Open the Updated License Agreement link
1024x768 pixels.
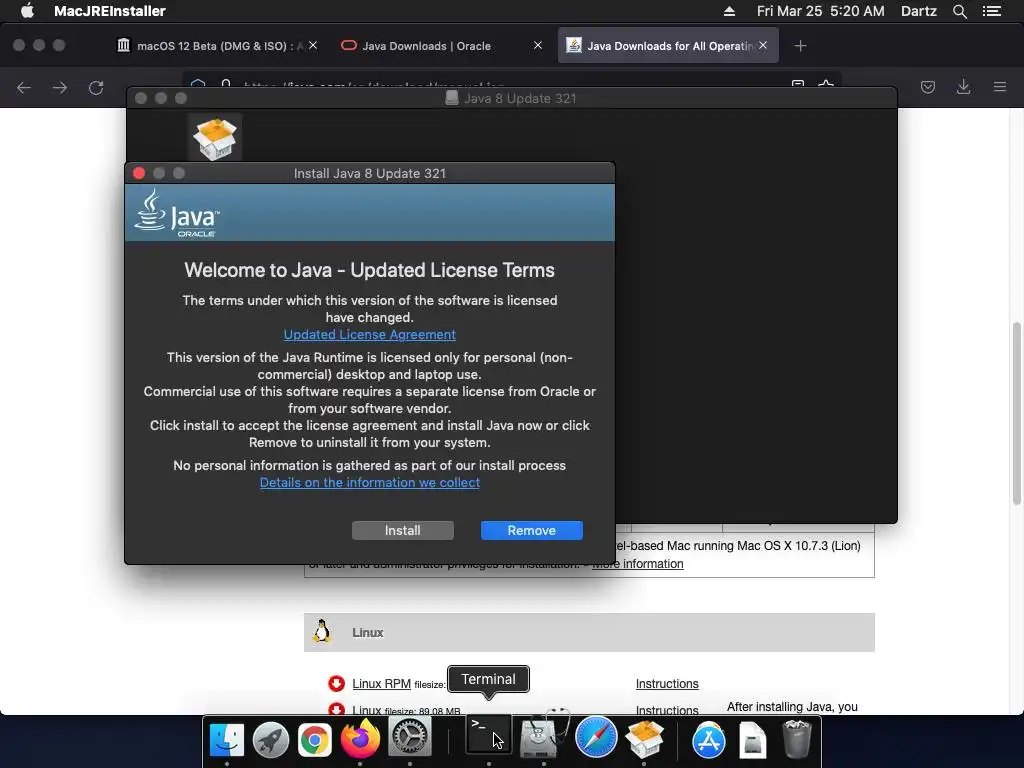coord(370,334)
